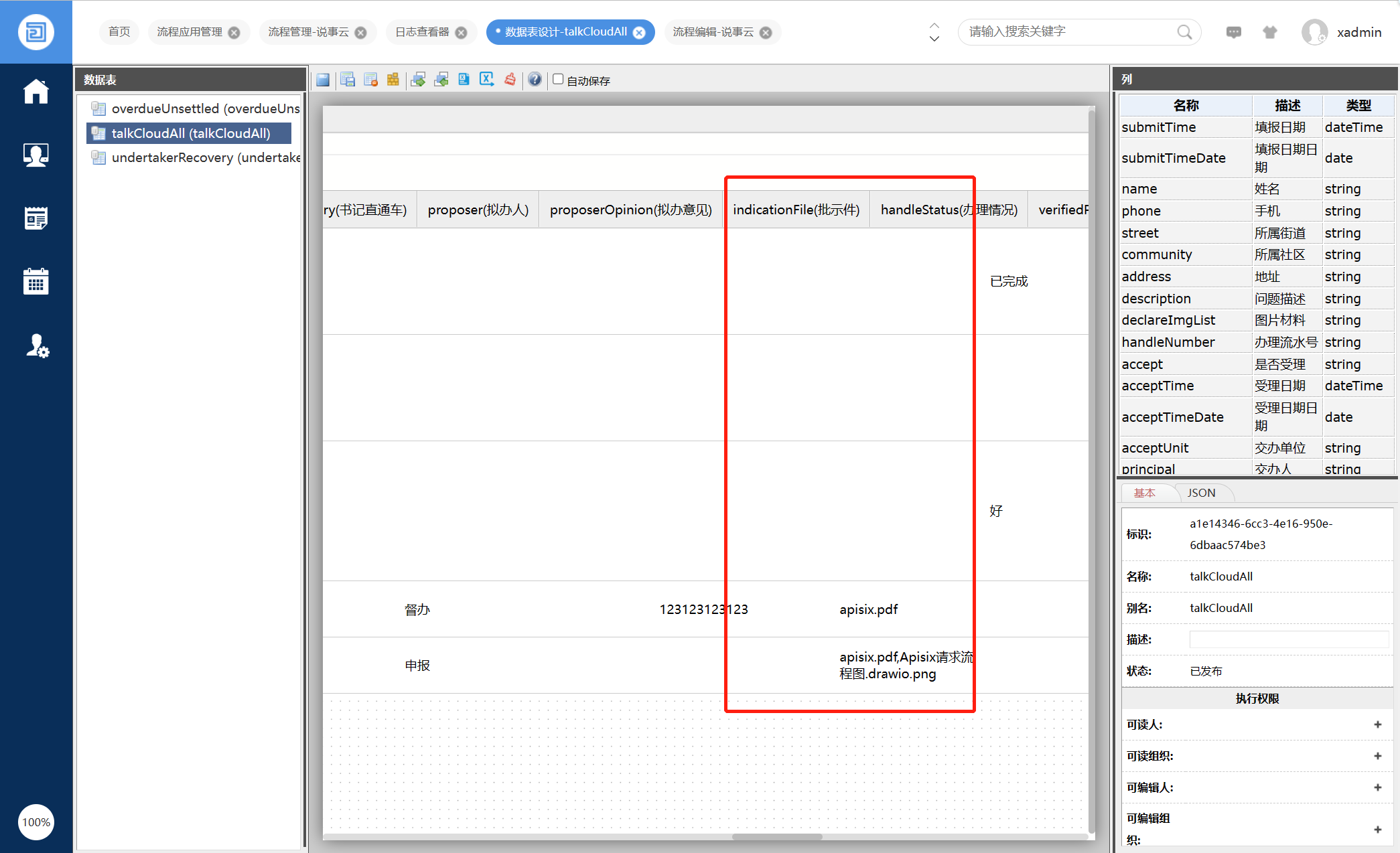Screen dimensions: 1400x853
Task: Open the 日志查看器 tab
Action: click(422, 32)
